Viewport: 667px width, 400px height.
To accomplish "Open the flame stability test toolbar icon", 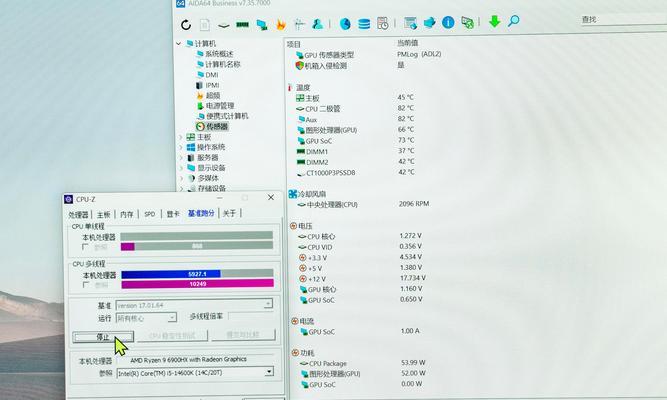I will [281, 24].
